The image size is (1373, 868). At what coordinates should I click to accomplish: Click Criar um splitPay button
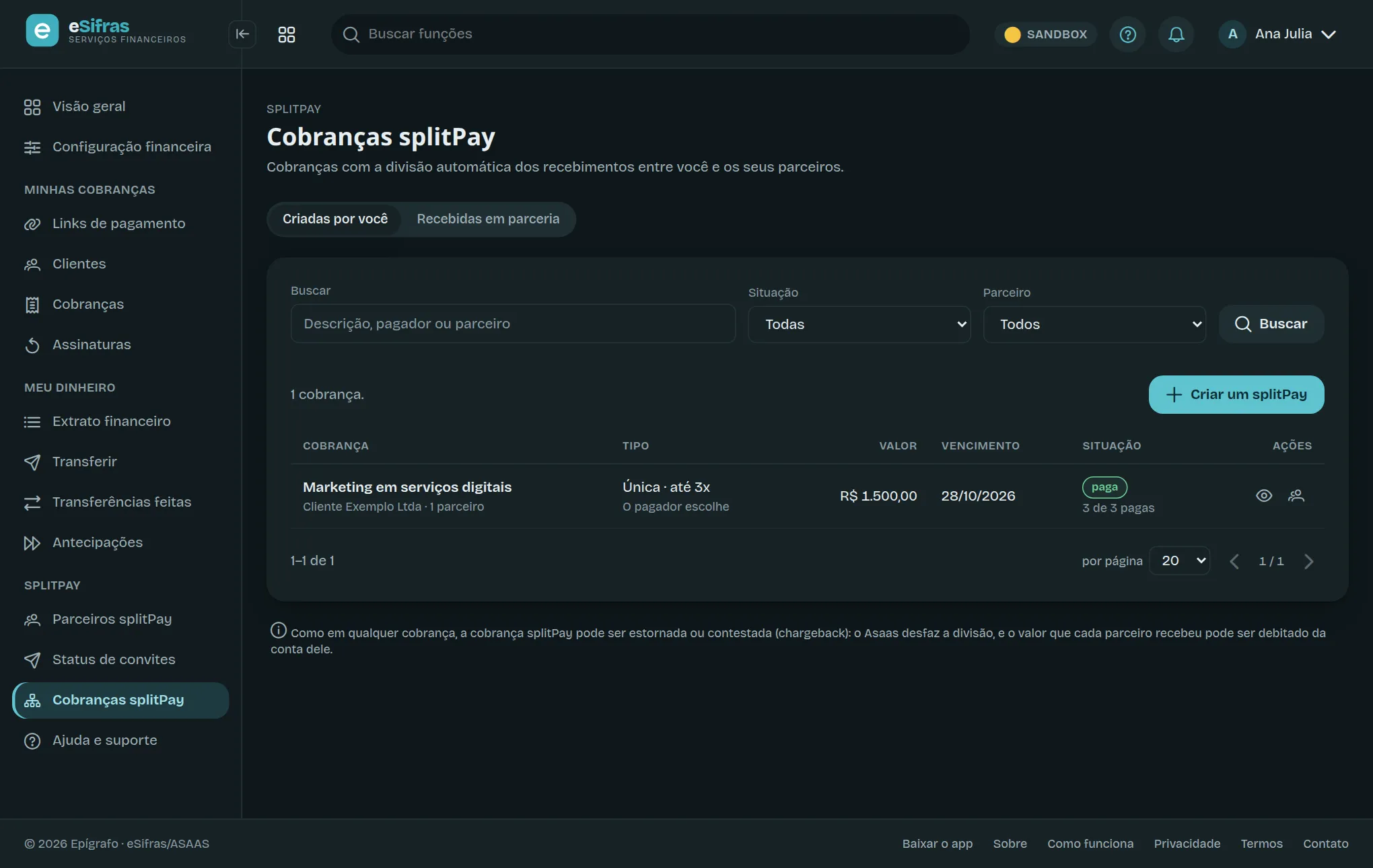(1236, 395)
